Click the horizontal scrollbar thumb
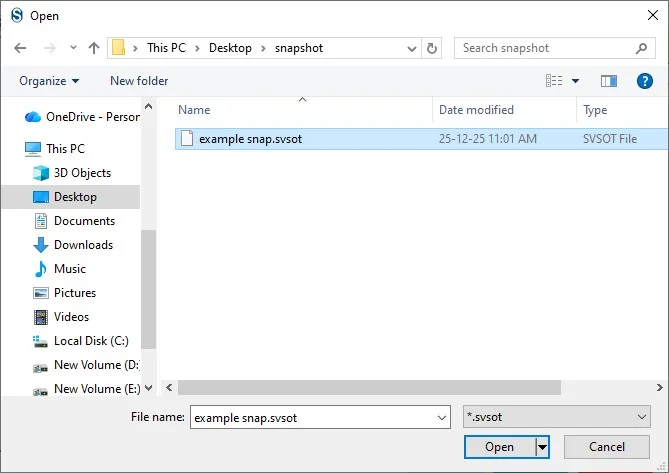 (369, 388)
